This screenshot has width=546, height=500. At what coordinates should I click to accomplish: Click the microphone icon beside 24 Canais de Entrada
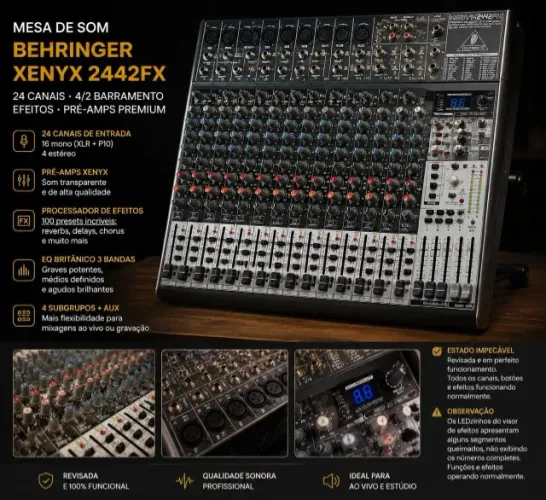[x=24, y=141]
